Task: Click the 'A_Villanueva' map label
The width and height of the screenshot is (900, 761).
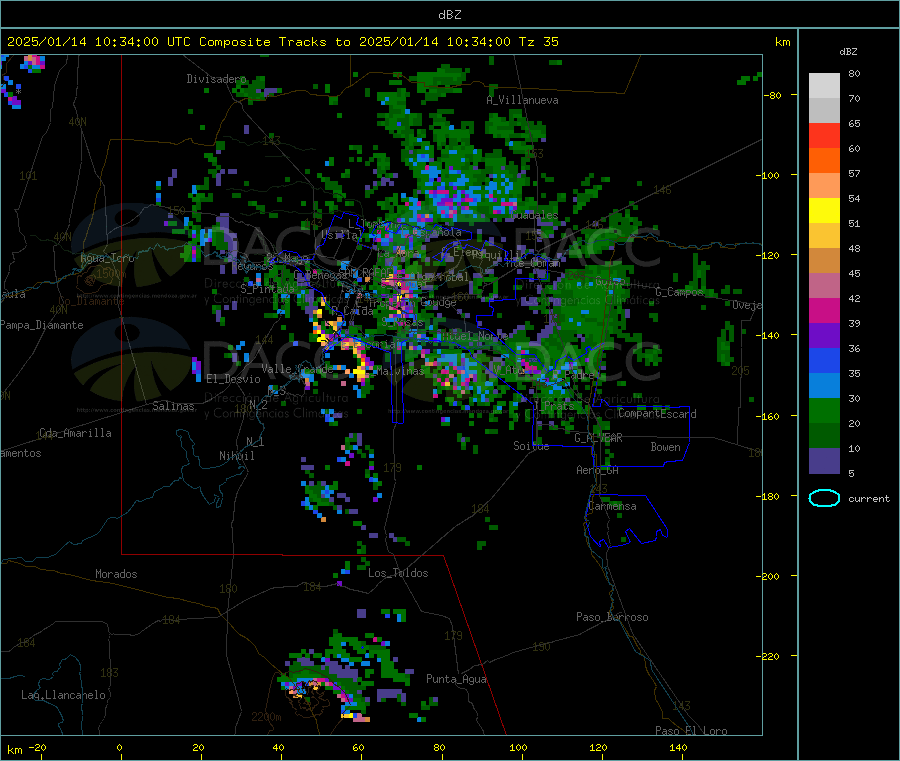Action: pos(522,100)
